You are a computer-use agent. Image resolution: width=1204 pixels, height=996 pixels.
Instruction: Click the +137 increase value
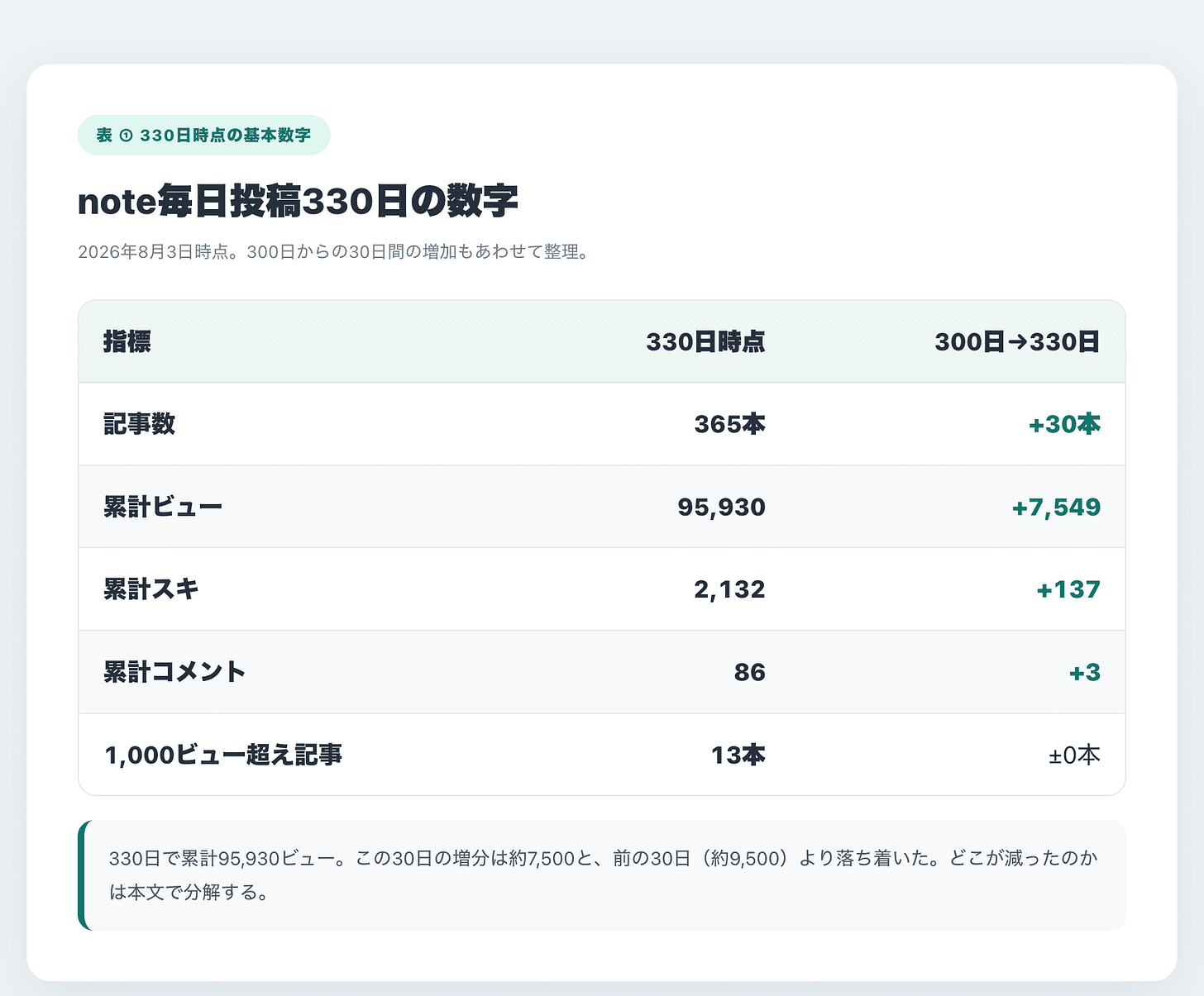pyautogui.click(x=1068, y=589)
